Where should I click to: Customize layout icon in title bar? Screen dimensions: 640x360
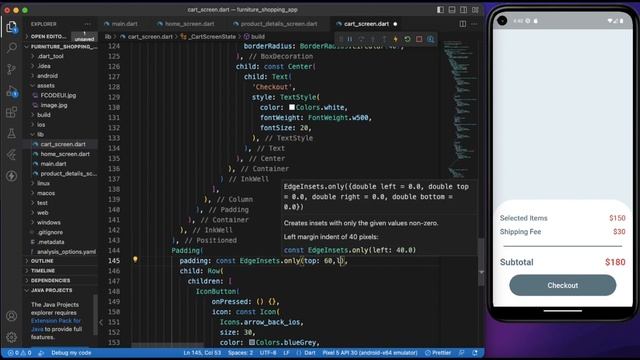475,10
